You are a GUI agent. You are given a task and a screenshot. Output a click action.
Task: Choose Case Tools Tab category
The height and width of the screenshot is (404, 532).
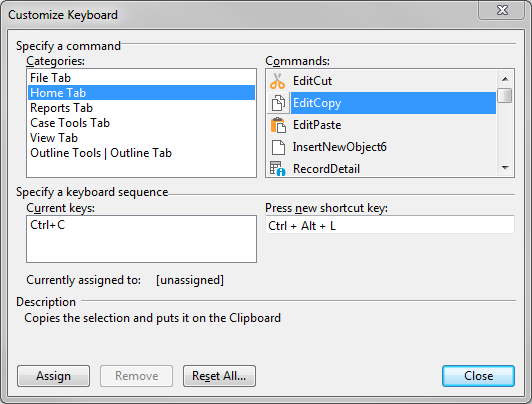(x=141, y=123)
